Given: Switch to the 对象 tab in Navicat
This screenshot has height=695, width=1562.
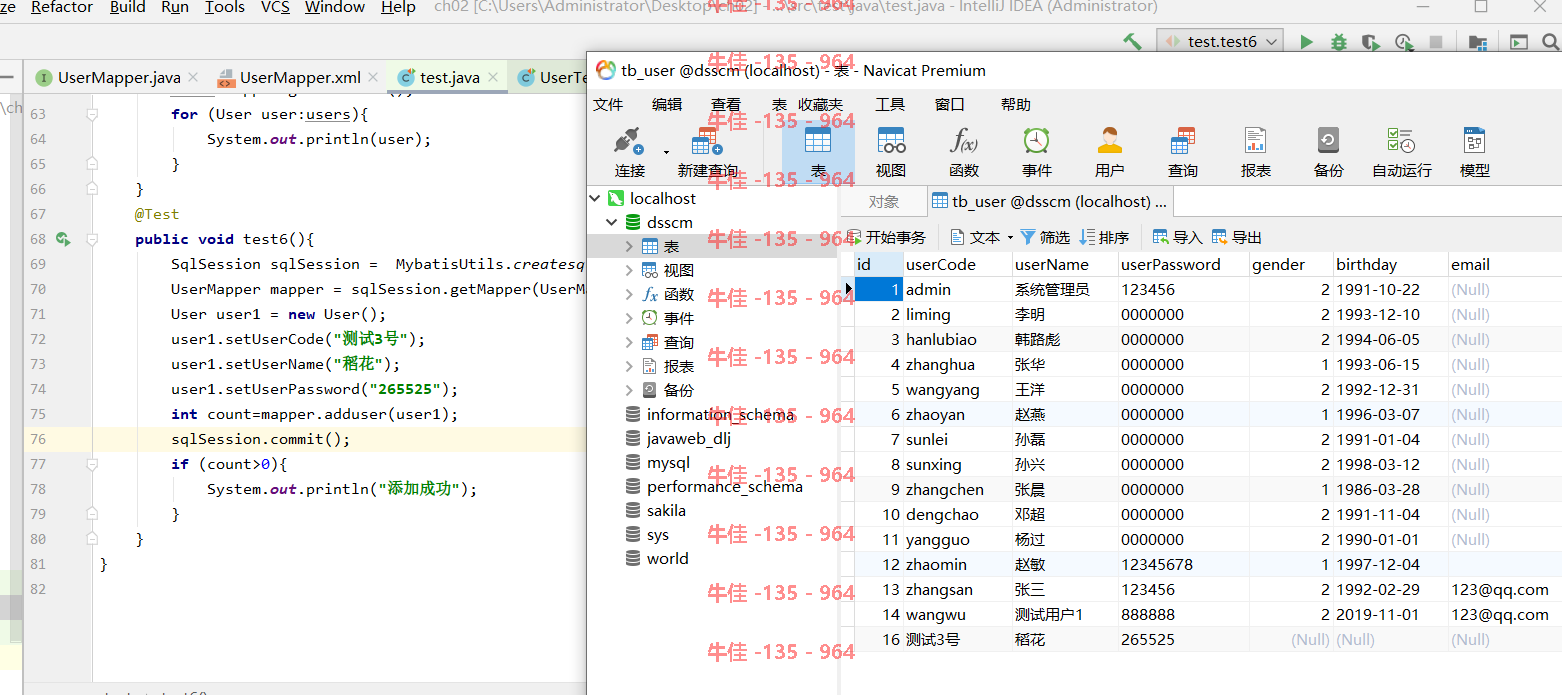Looking at the screenshot, I should pos(884,201).
